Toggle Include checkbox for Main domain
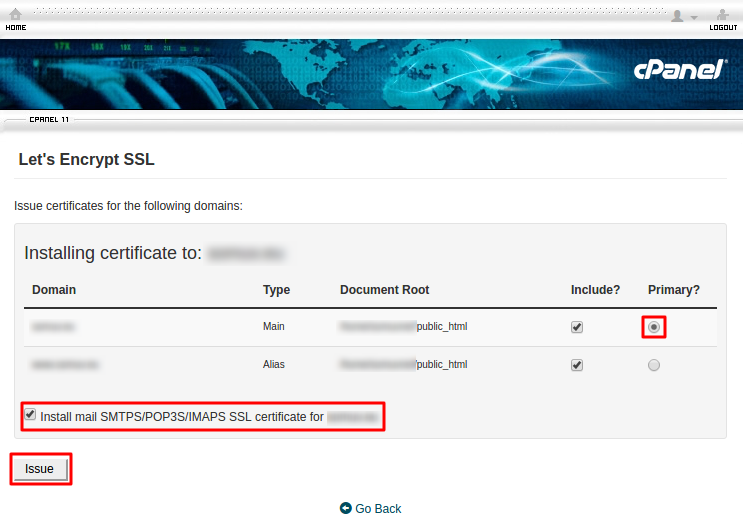 pyautogui.click(x=577, y=327)
